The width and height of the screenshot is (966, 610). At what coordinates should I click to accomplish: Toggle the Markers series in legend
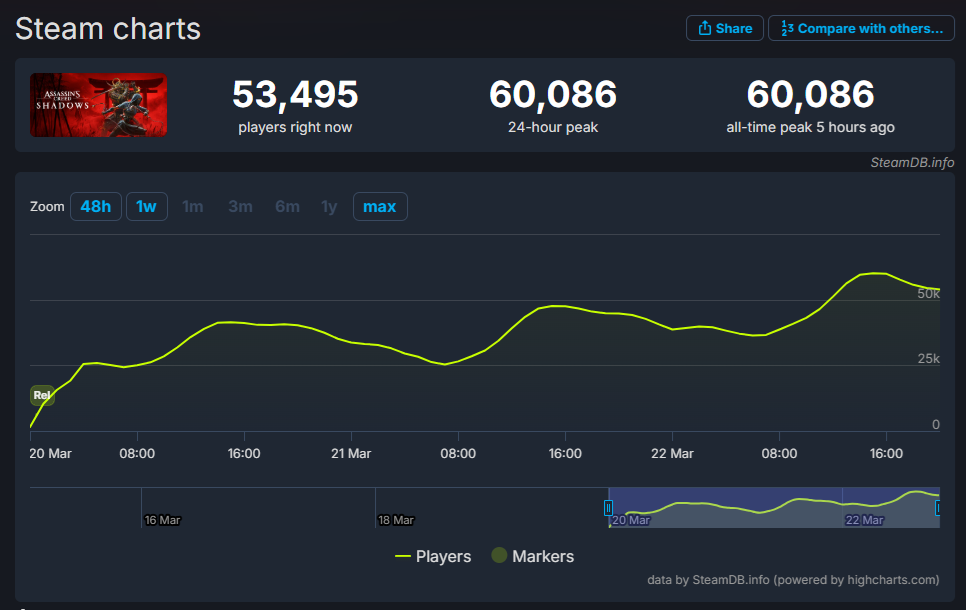[533, 556]
